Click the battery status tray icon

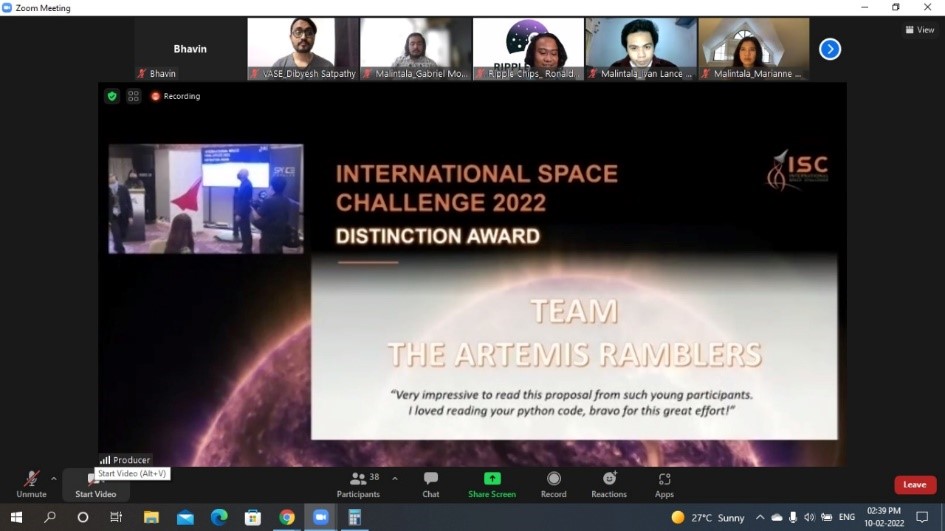click(827, 517)
